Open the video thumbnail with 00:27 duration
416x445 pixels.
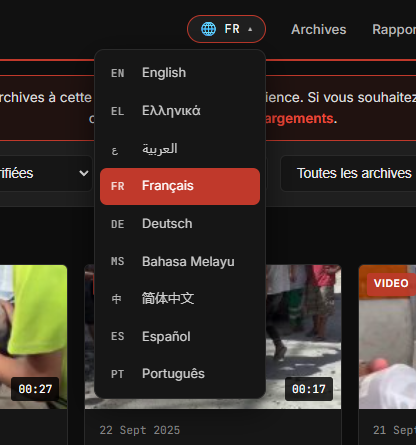tap(33, 337)
